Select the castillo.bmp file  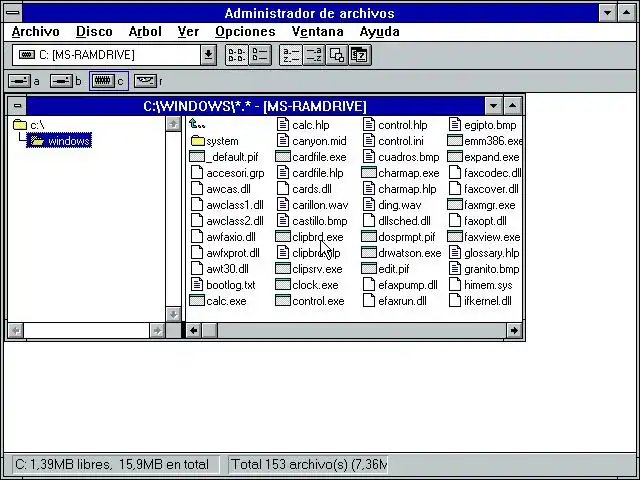point(312,221)
